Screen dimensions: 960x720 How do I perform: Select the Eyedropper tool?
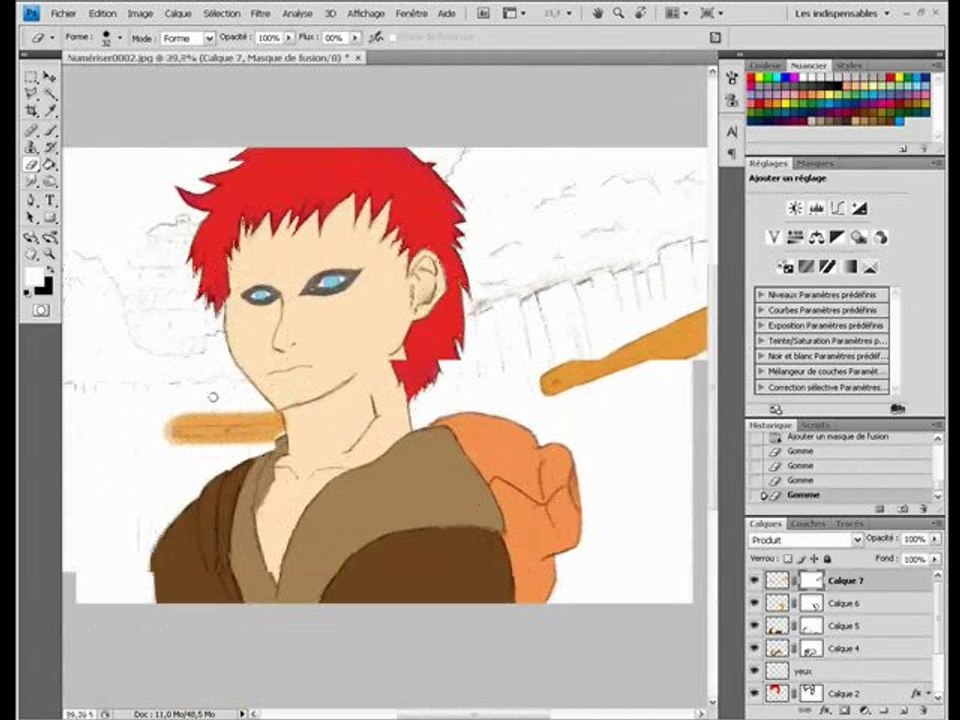coord(50,111)
